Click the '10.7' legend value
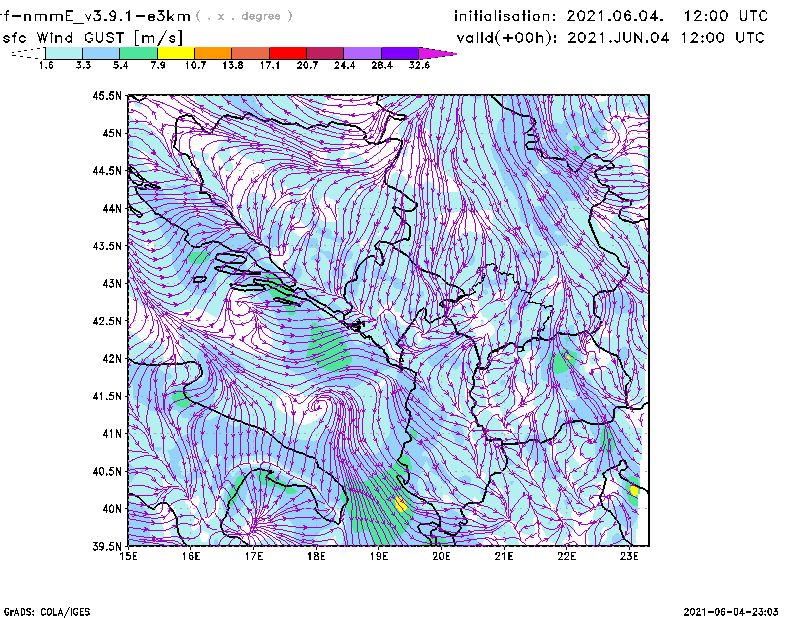800x618 pixels. [x=195, y=65]
